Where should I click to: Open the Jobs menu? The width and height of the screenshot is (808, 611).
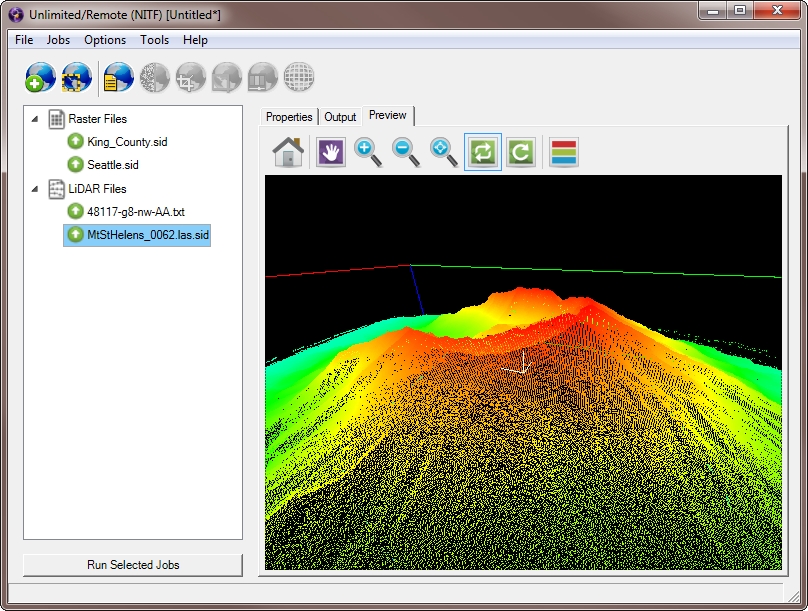pyautogui.click(x=58, y=40)
